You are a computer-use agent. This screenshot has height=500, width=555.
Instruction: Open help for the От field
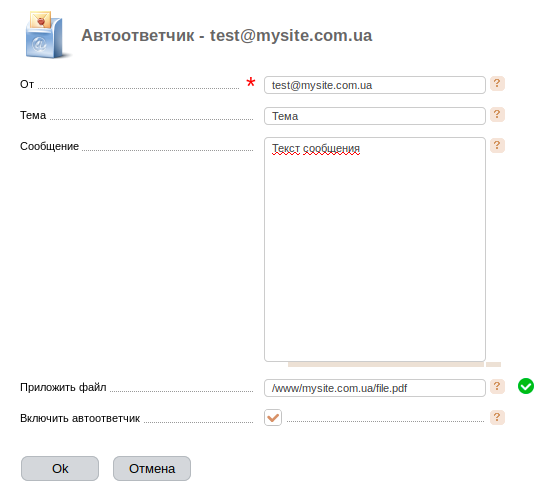[497, 84]
